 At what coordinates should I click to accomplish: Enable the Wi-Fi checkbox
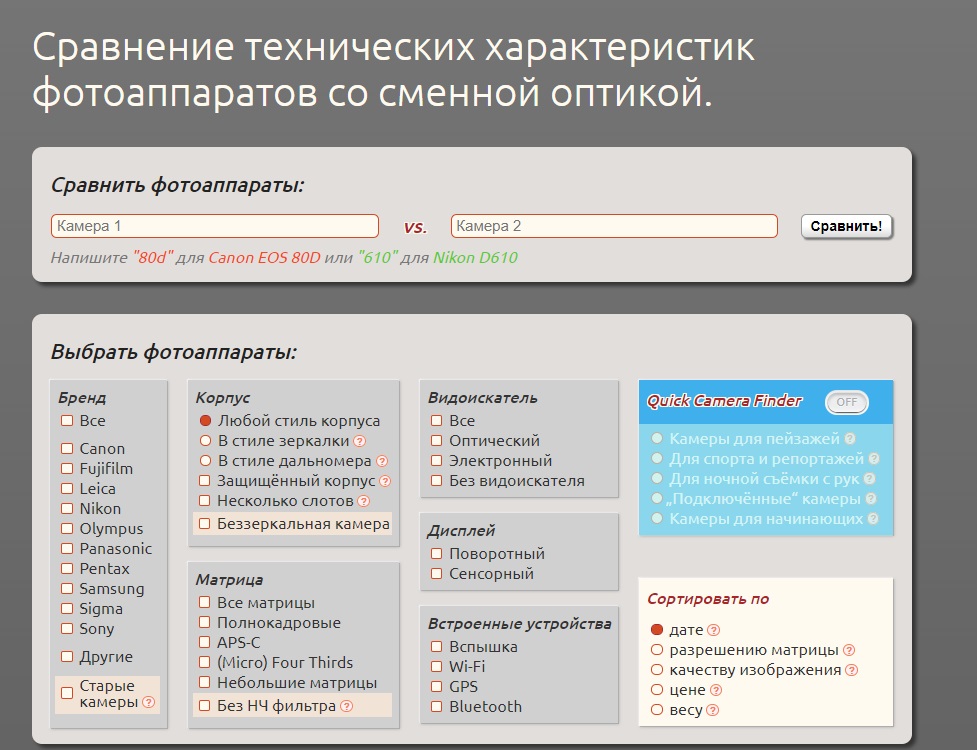(436, 666)
